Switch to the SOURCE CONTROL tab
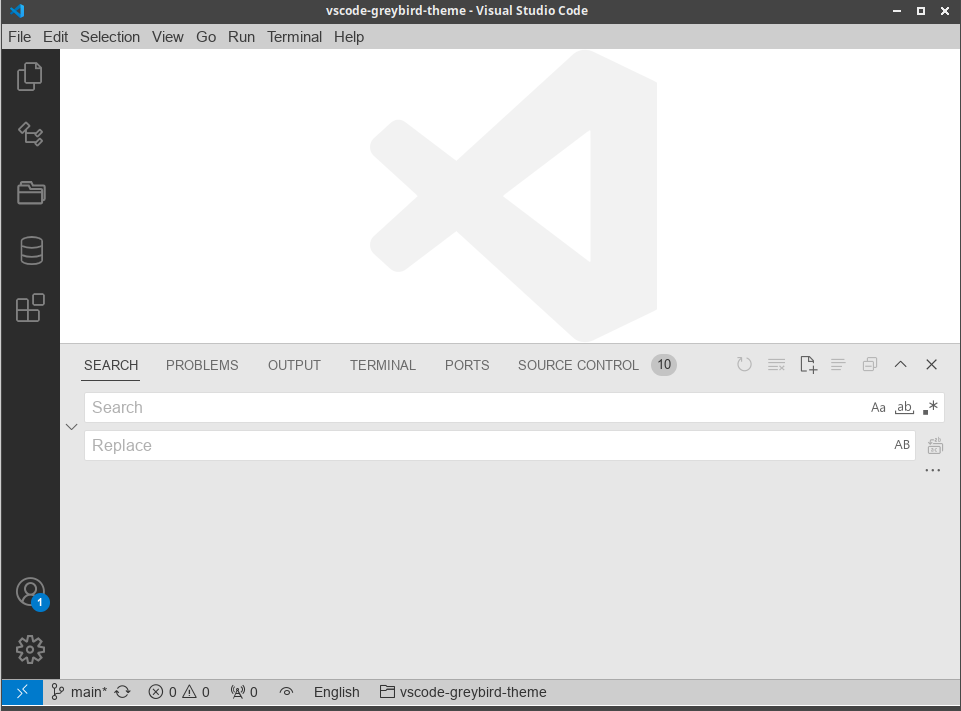 point(578,365)
